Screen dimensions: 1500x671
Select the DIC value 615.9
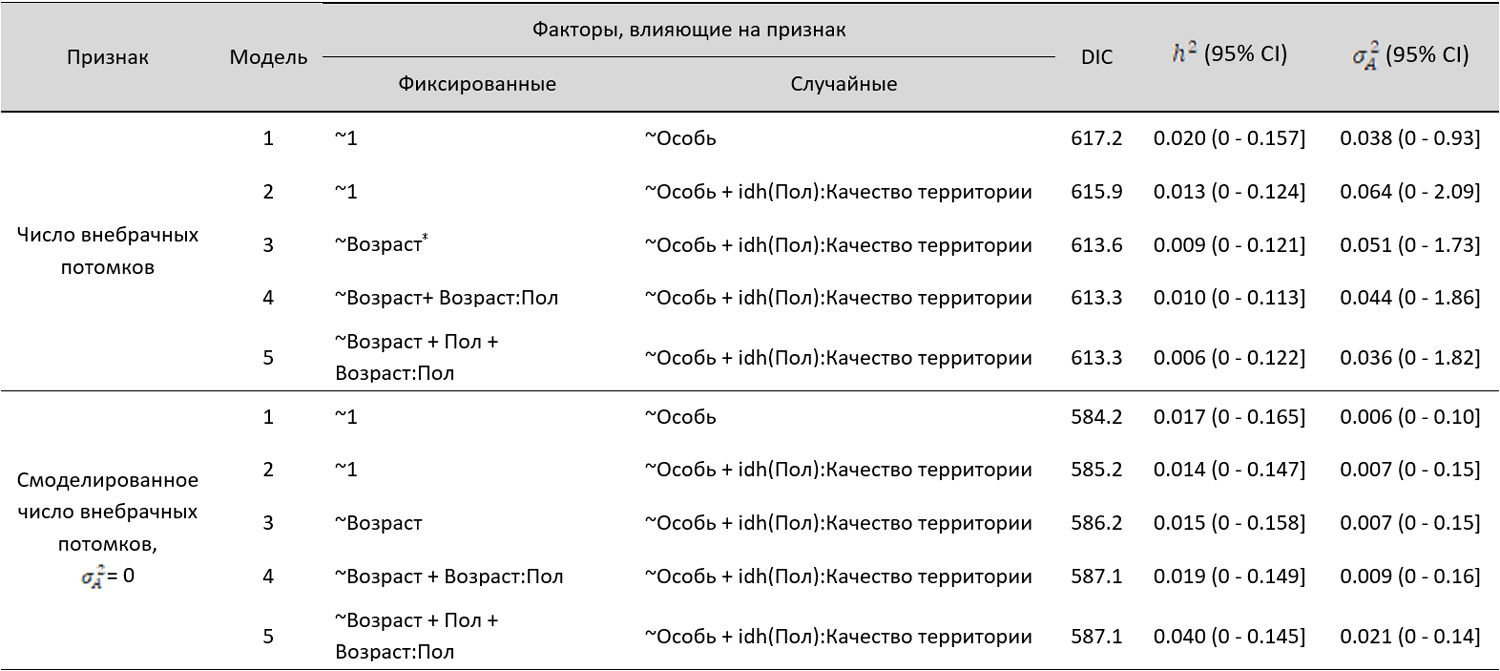1097,191
